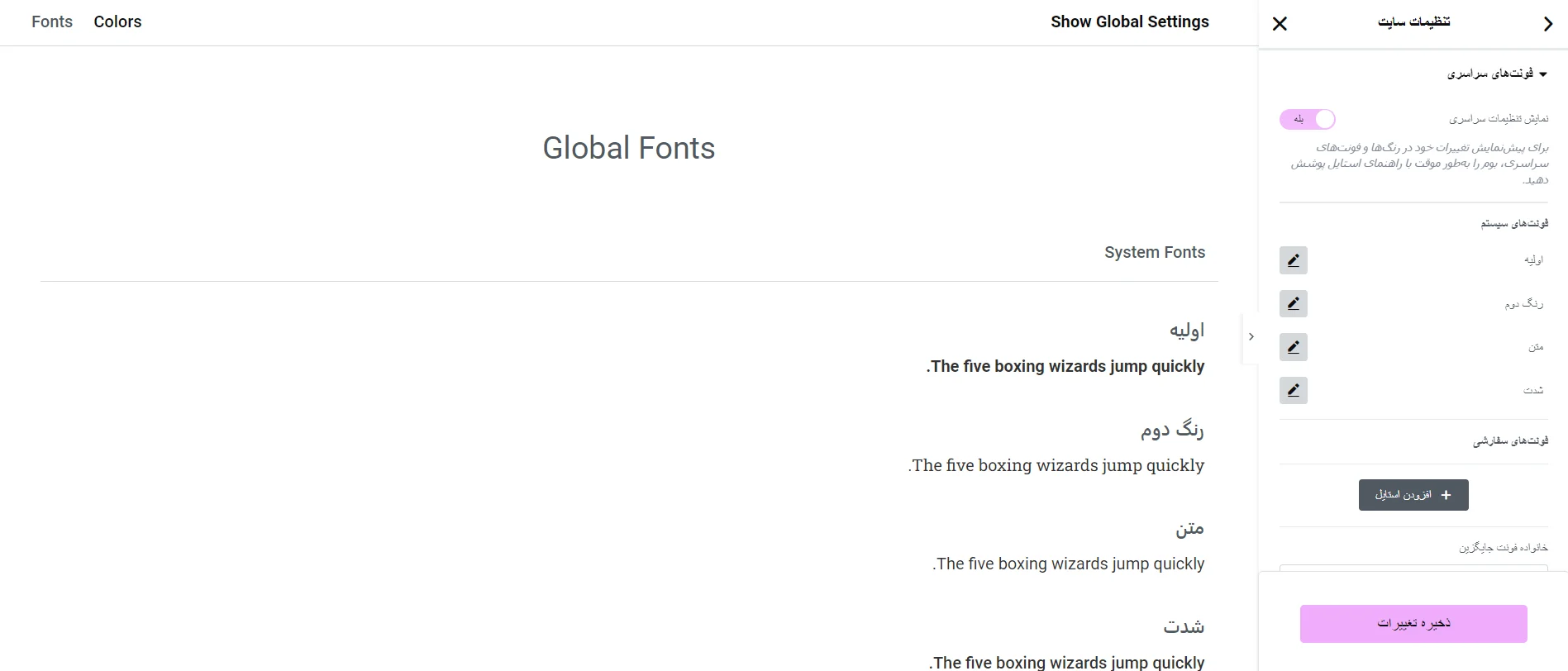This screenshot has height=671, width=1568.
Task: Click the bold sample sentence under اولیه
Action: [1065, 367]
